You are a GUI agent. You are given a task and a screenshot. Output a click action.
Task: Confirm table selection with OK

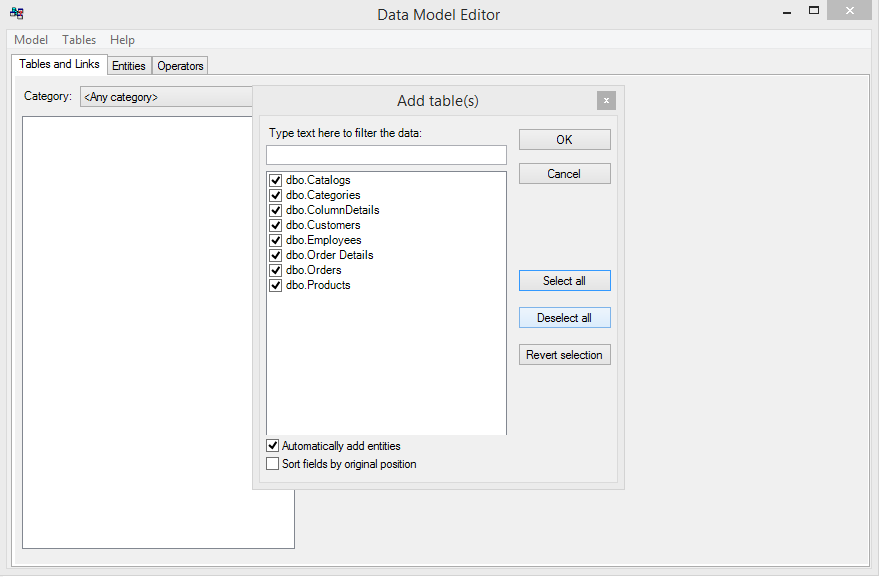[564, 139]
